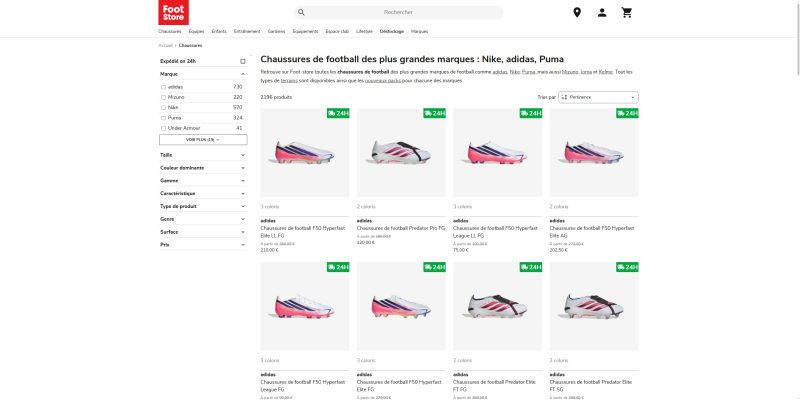
Task: Open the Marques menu
Action: point(419,32)
